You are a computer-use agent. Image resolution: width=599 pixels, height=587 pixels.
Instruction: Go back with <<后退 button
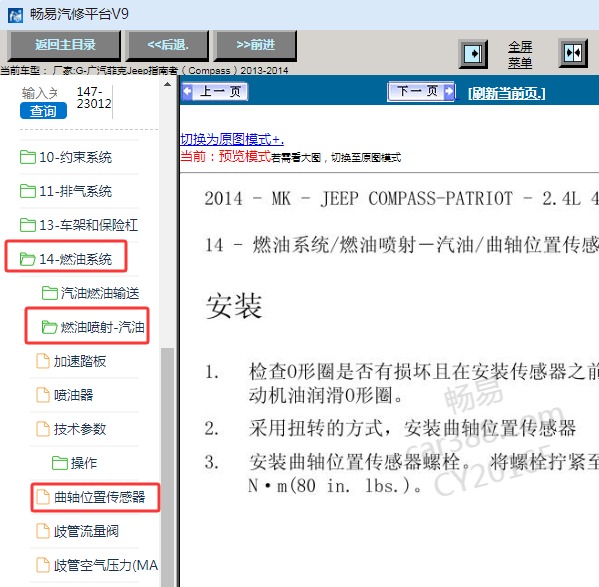click(x=167, y=45)
